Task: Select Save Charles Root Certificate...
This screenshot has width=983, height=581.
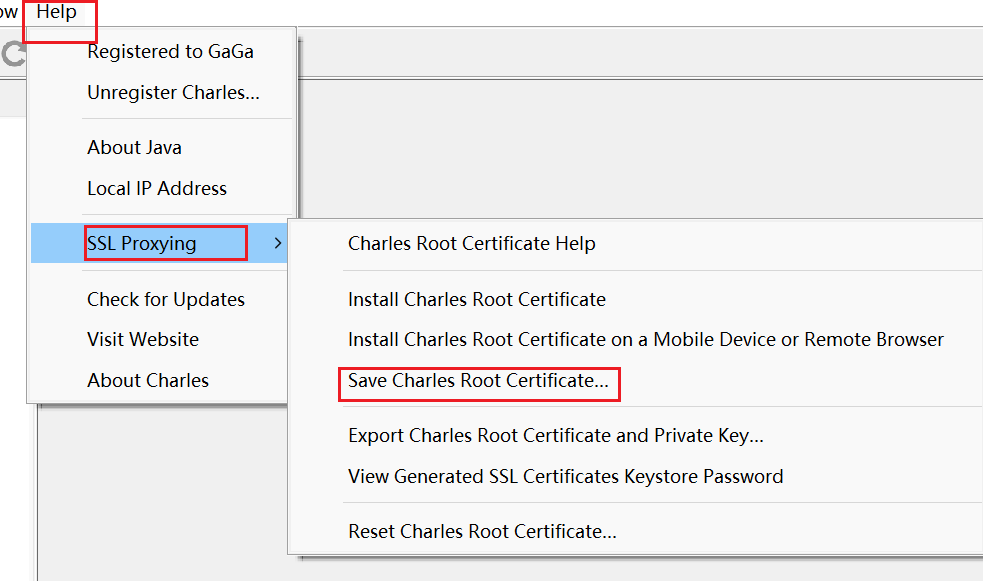Action: pos(478,381)
